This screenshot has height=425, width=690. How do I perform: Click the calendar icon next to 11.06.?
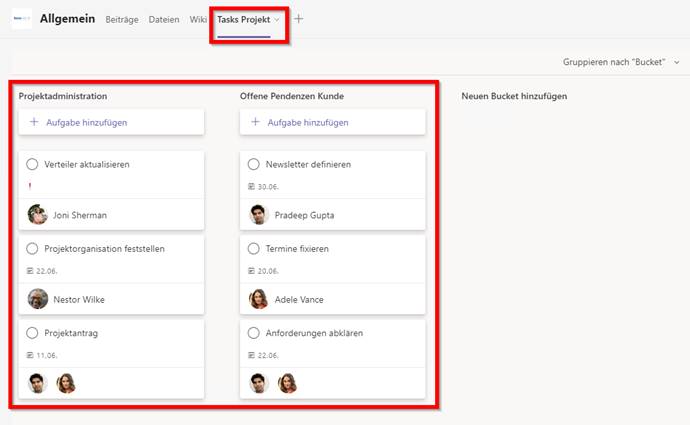click(30, 355)
